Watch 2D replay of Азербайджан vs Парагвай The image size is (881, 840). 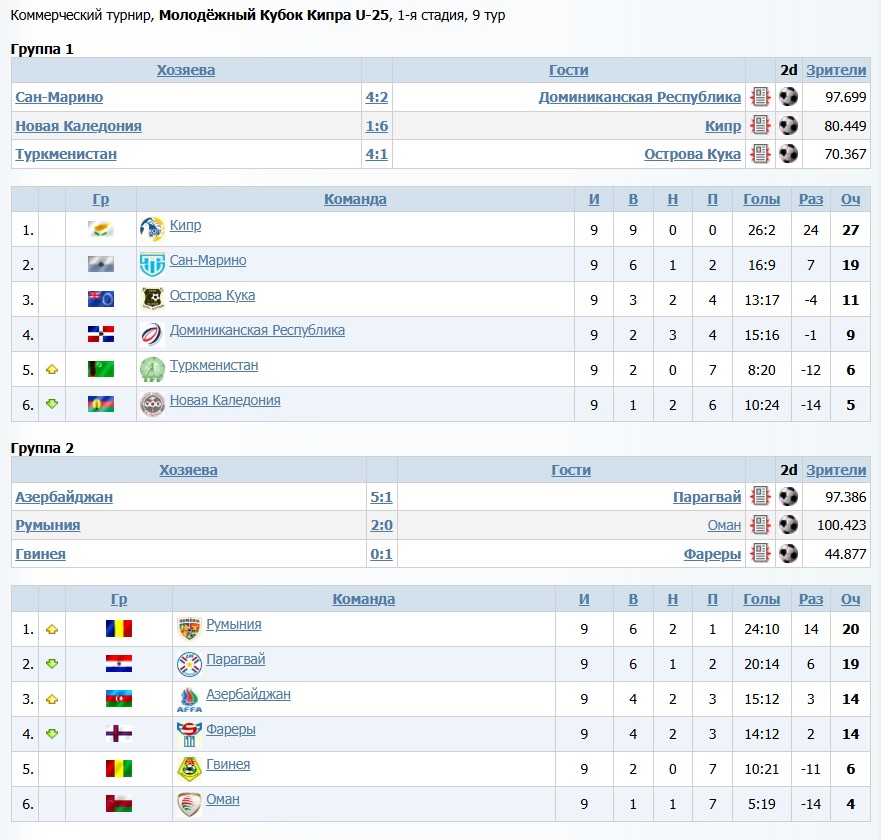tap(789, 497)
